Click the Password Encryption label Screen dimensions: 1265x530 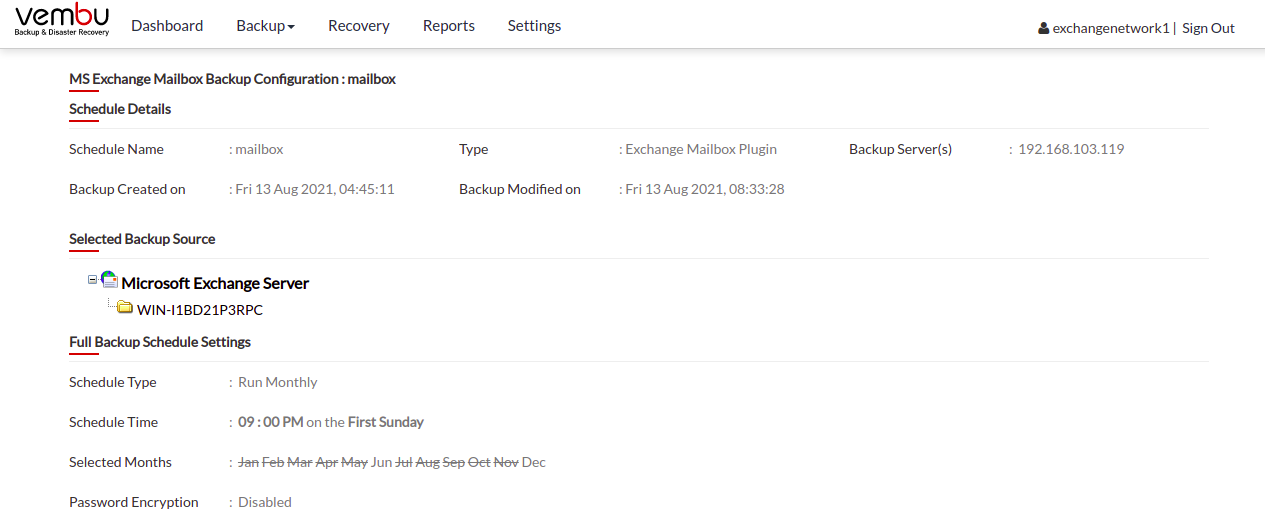[134, 502]
